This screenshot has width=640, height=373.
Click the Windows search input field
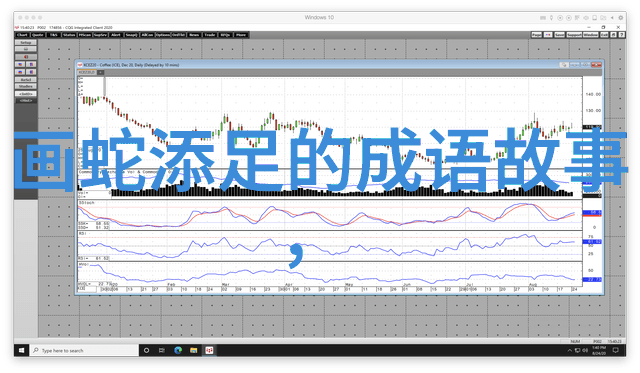tap(84, 351)
